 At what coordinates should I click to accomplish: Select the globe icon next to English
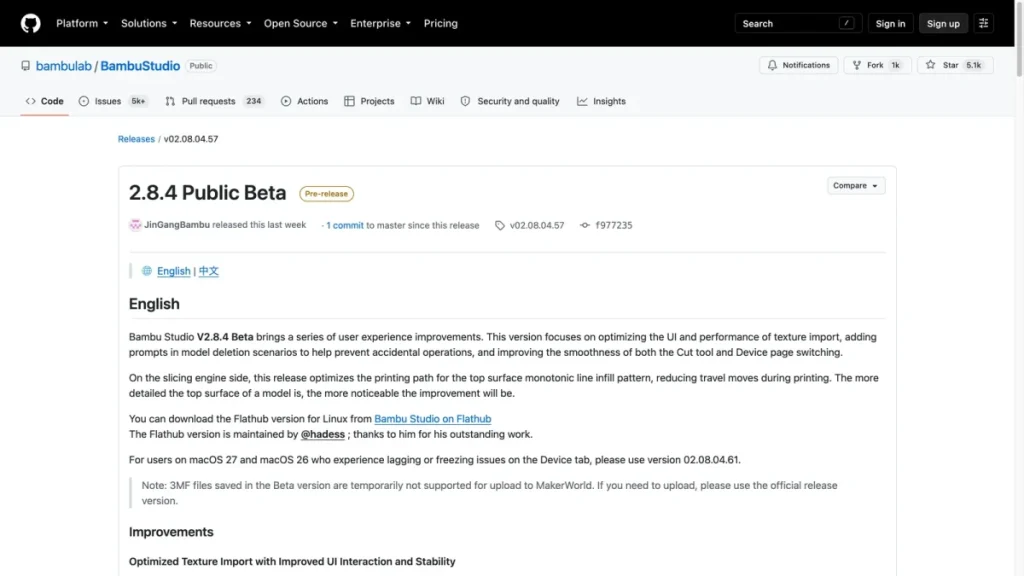click(x=147, y=271)
